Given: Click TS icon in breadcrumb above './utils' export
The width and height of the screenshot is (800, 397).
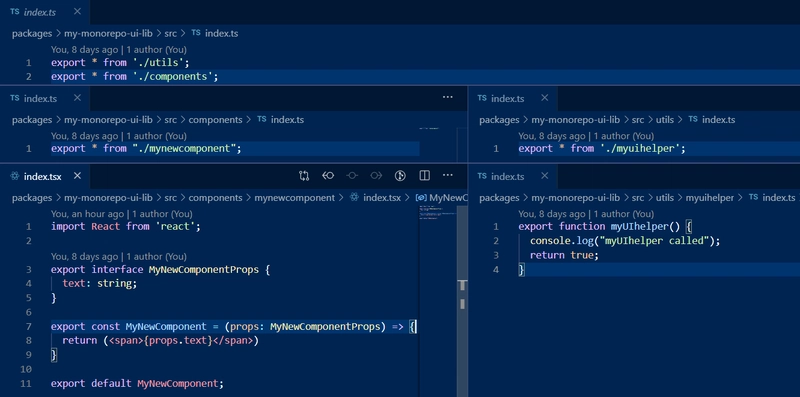Looking at the screenshot, I should [x=196, y=33].
